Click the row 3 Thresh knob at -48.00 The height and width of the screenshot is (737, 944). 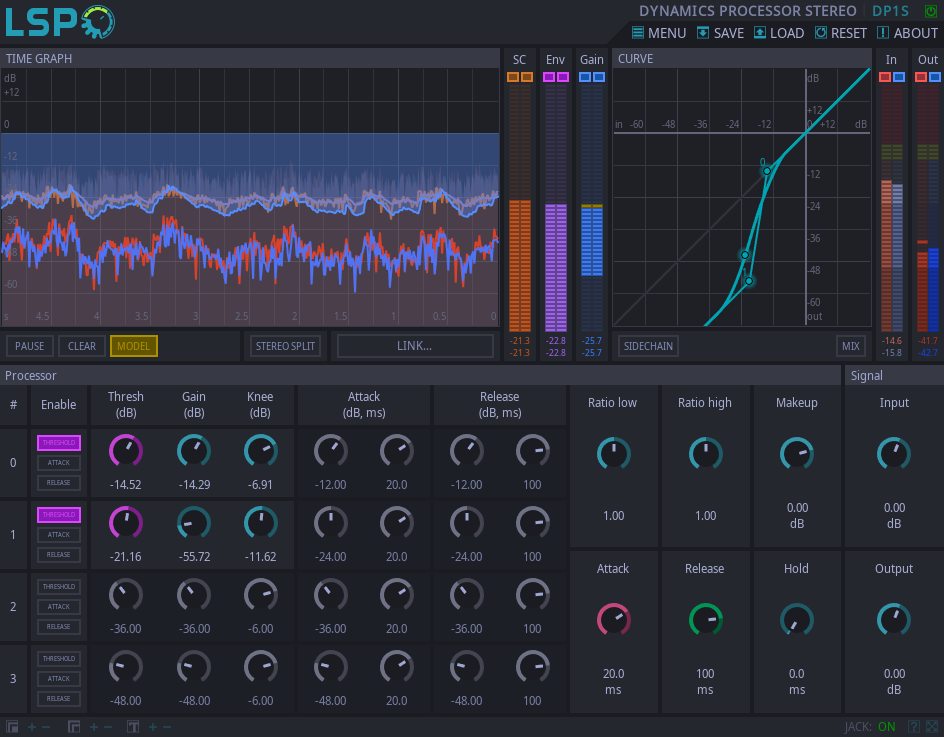(x=126, y=667)
